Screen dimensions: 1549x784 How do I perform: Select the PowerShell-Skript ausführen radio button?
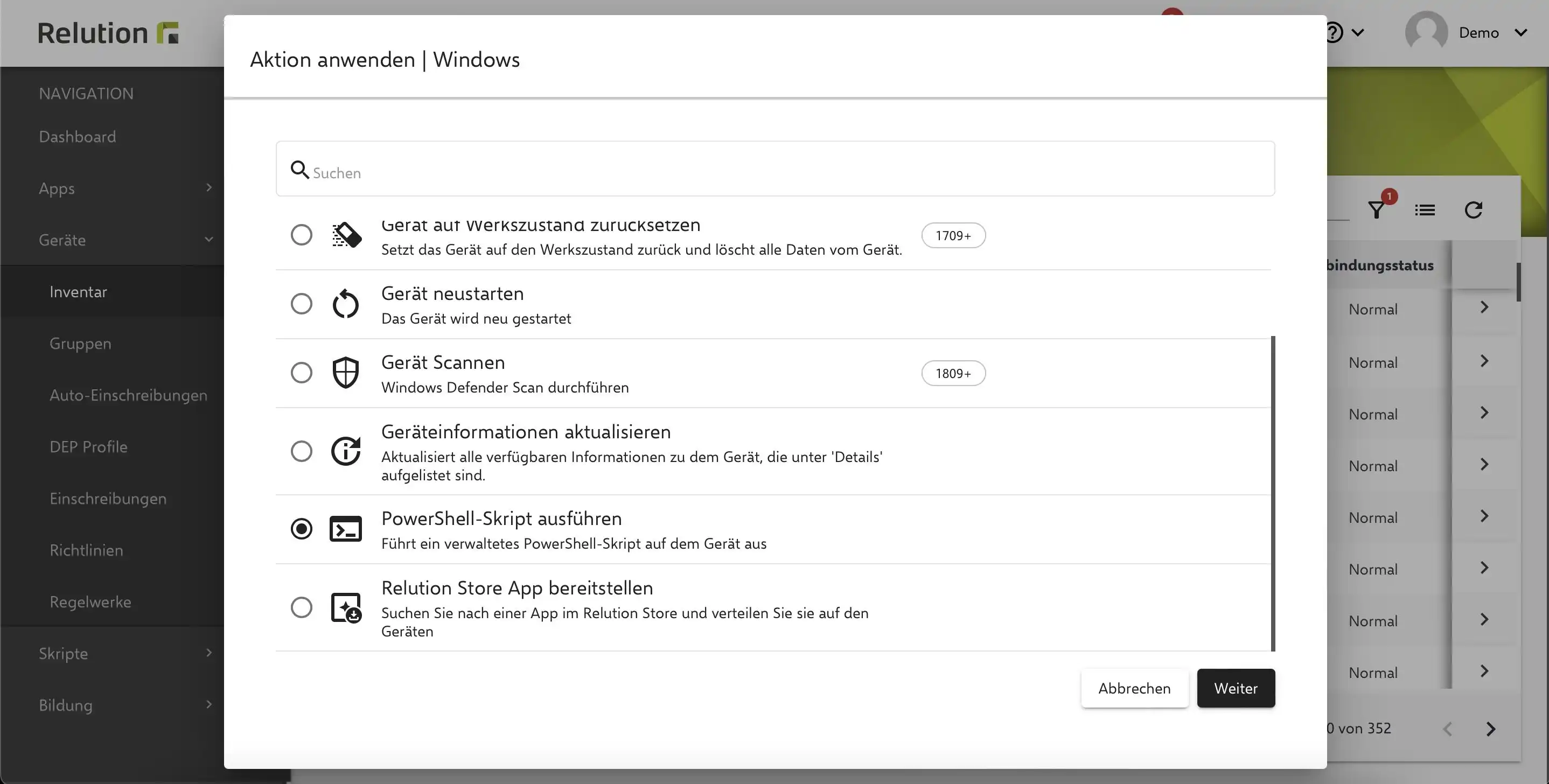(301, 529)
